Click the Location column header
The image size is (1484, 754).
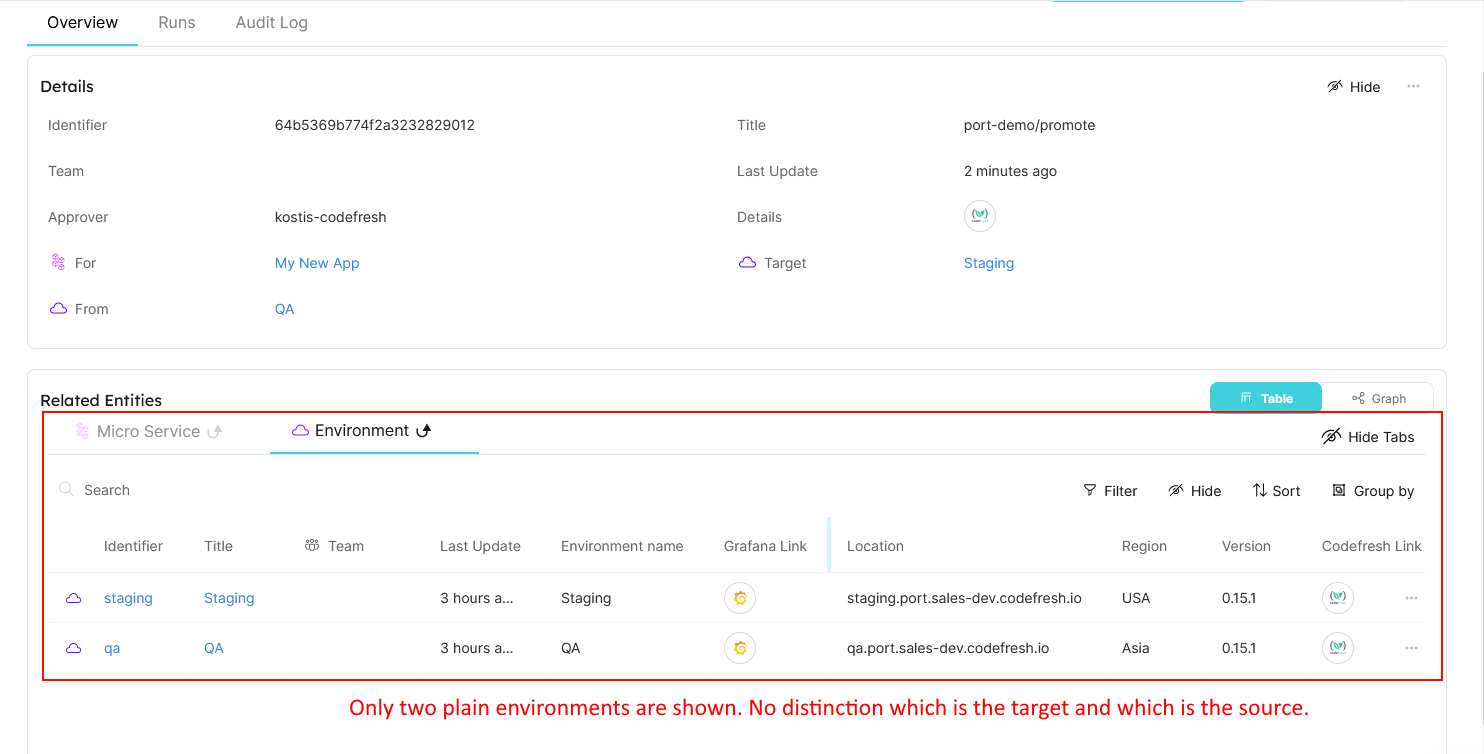point(875,546)
